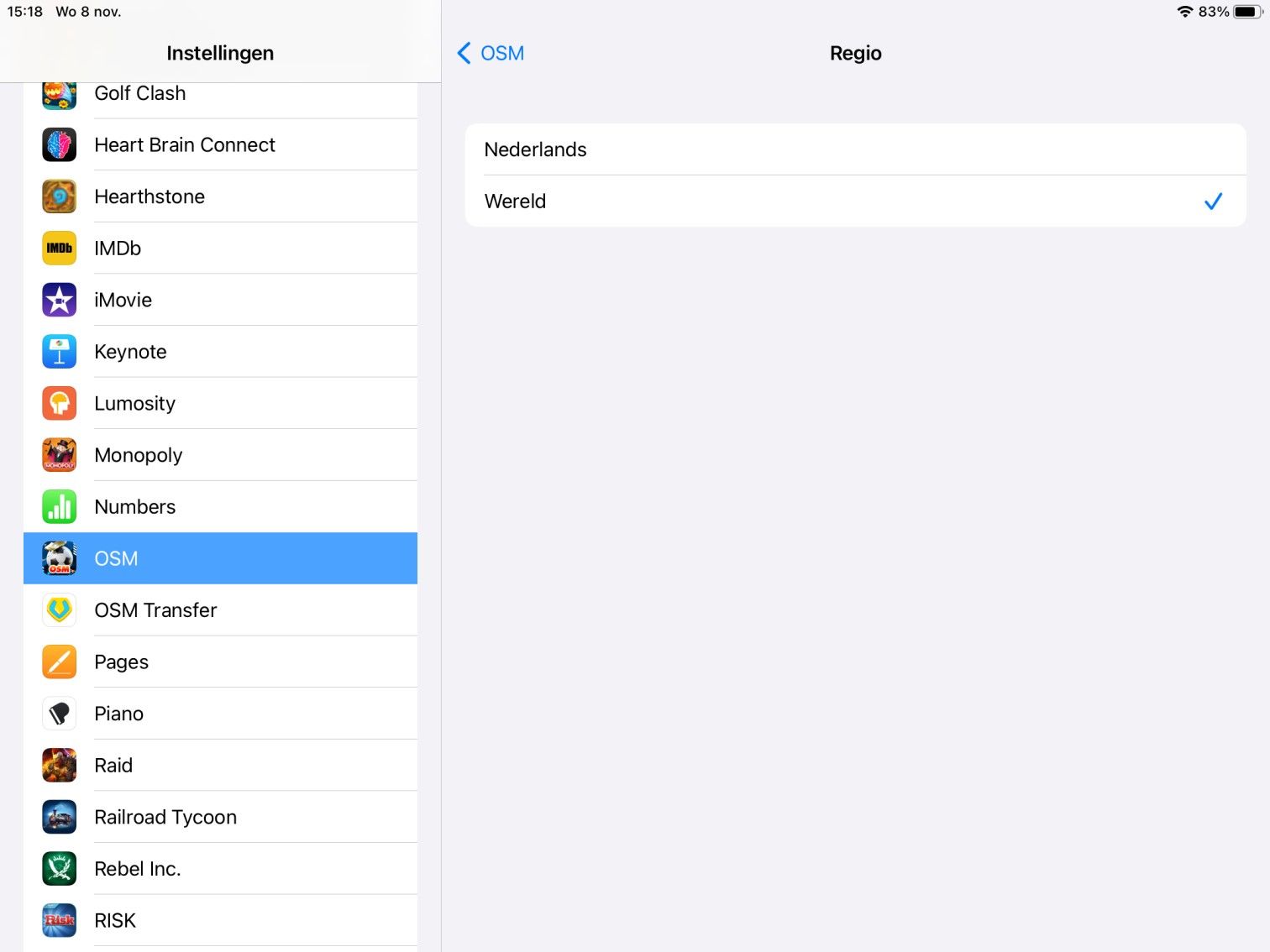Open Piano settings
The image size is (1270, 952).
point(220,714)
